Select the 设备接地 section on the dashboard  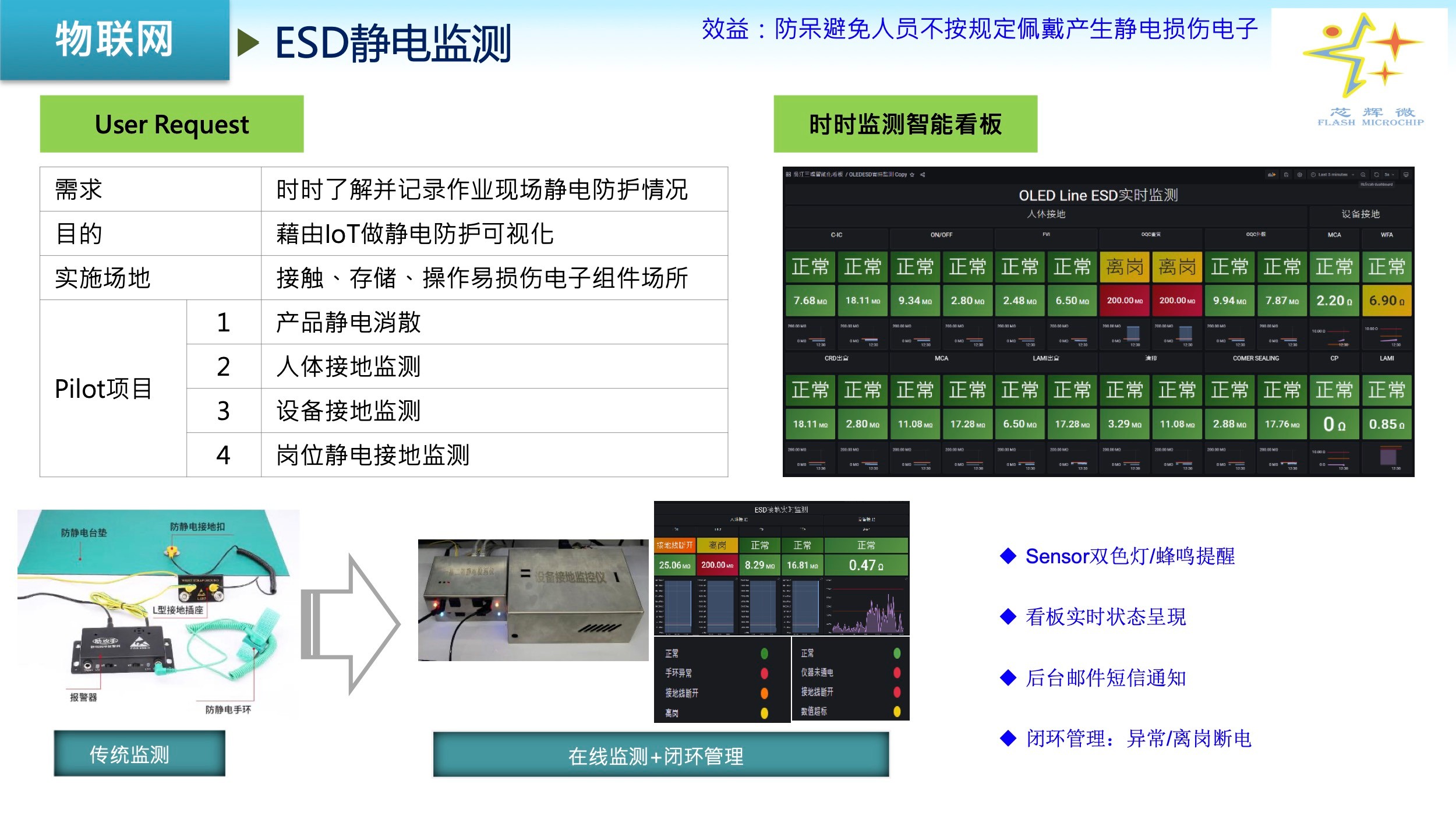click(x=1361, y=214)
